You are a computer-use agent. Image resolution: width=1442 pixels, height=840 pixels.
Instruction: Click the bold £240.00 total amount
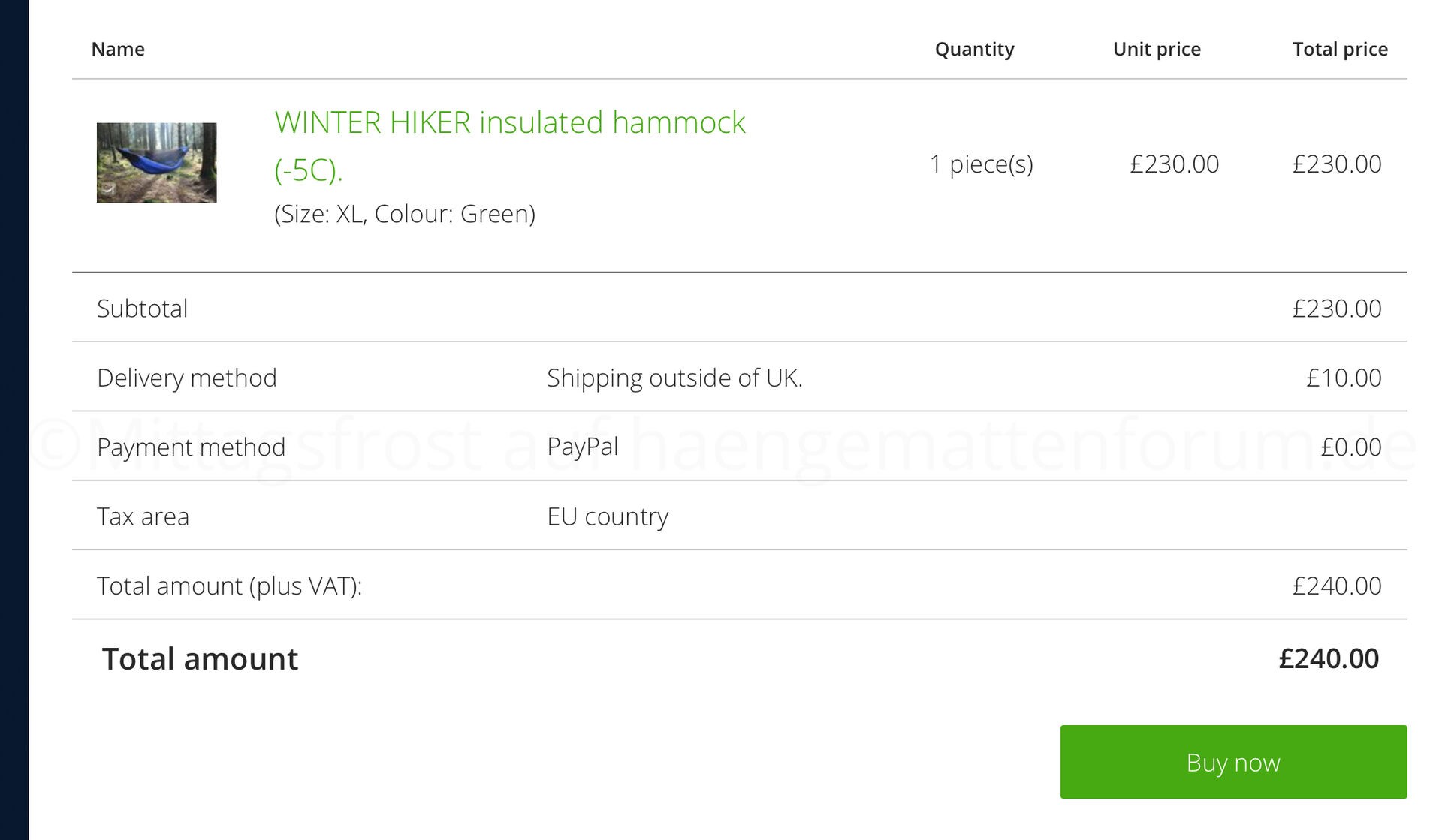click(1329, 659)
